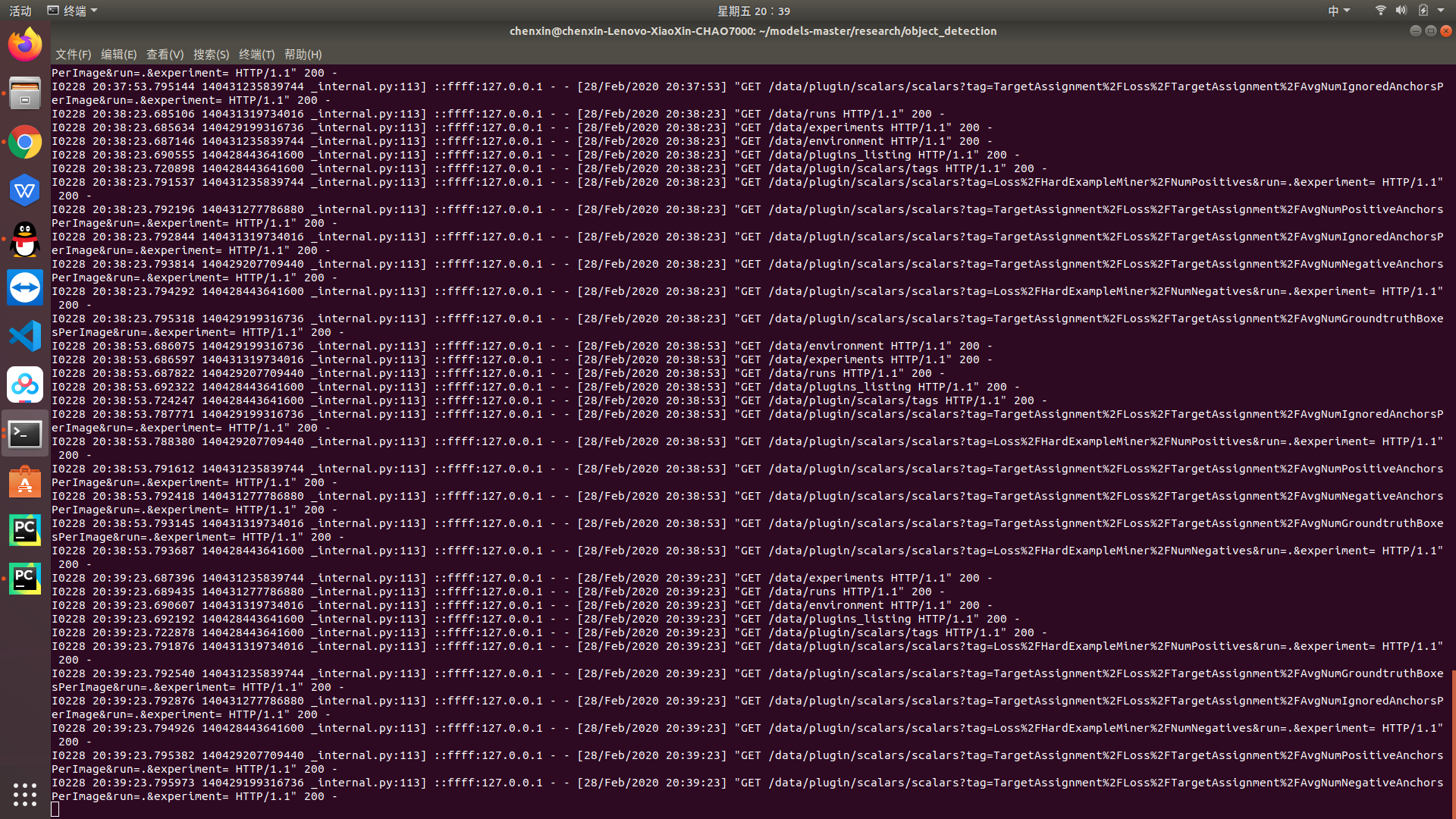Click the 活动 activities button
Screen dimensions: 1456x819
(20, 11)
